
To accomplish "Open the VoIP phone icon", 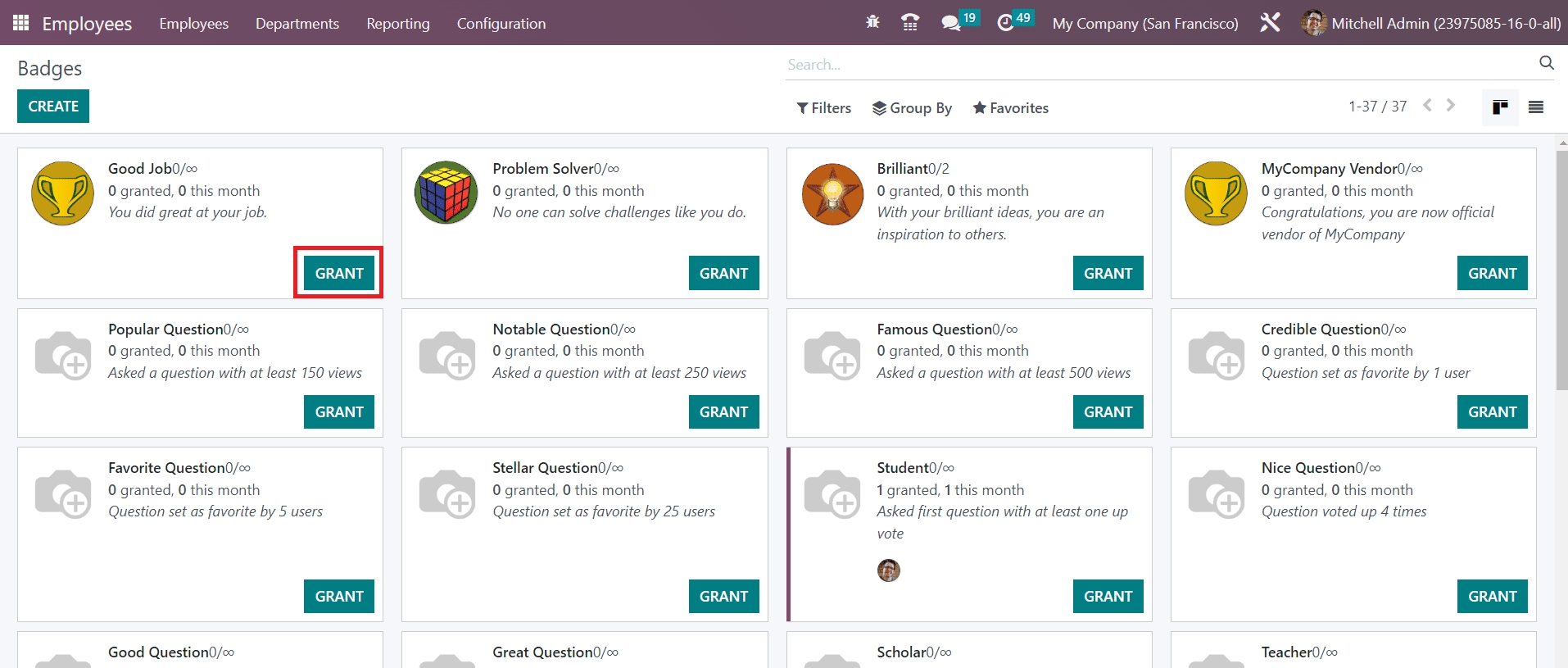I will [x=909, y=23].
